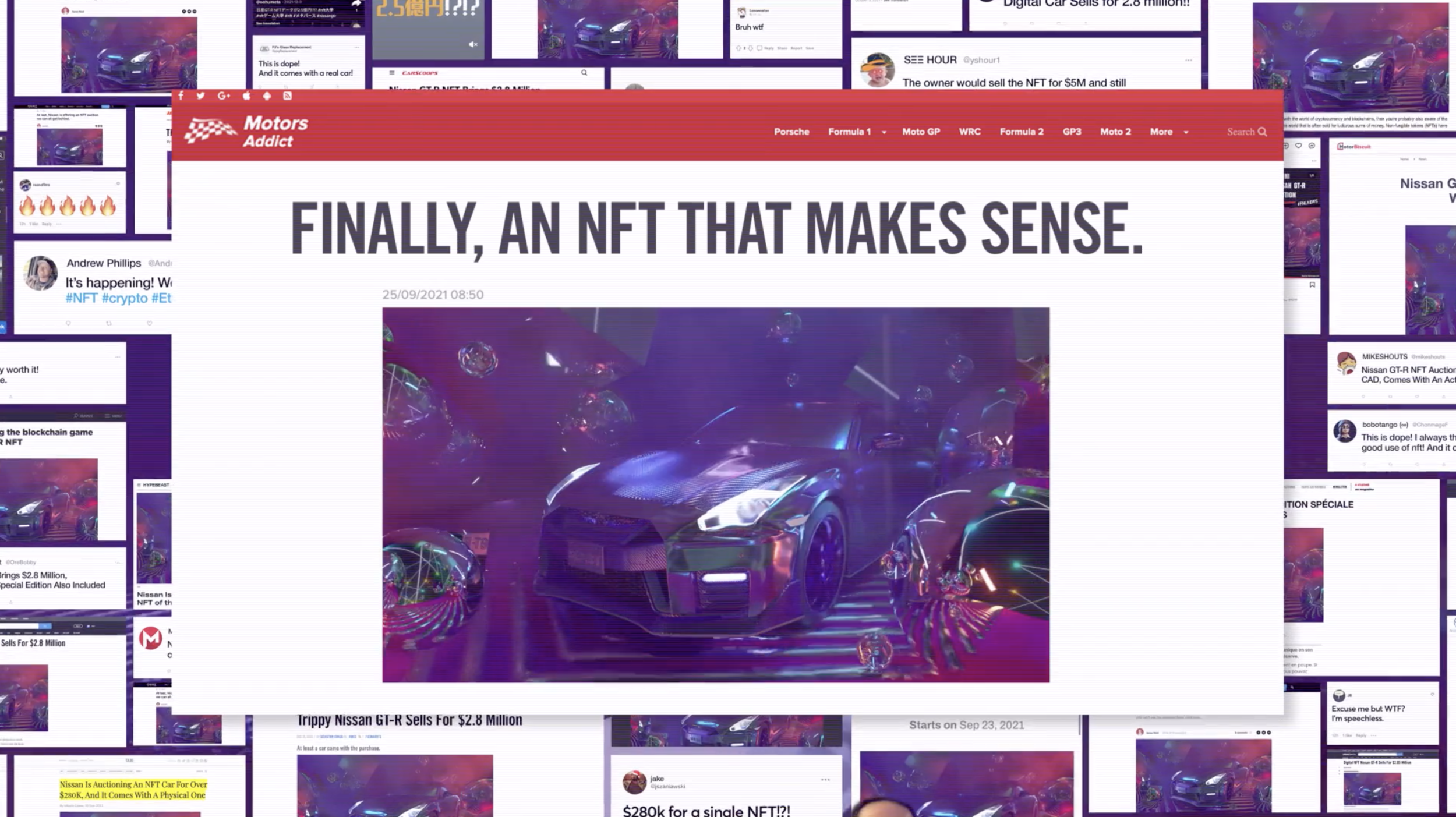The width and height of the screenshot is (1456, 817).
Task: Click the Android app icon
Action: [x=267, y=96]
